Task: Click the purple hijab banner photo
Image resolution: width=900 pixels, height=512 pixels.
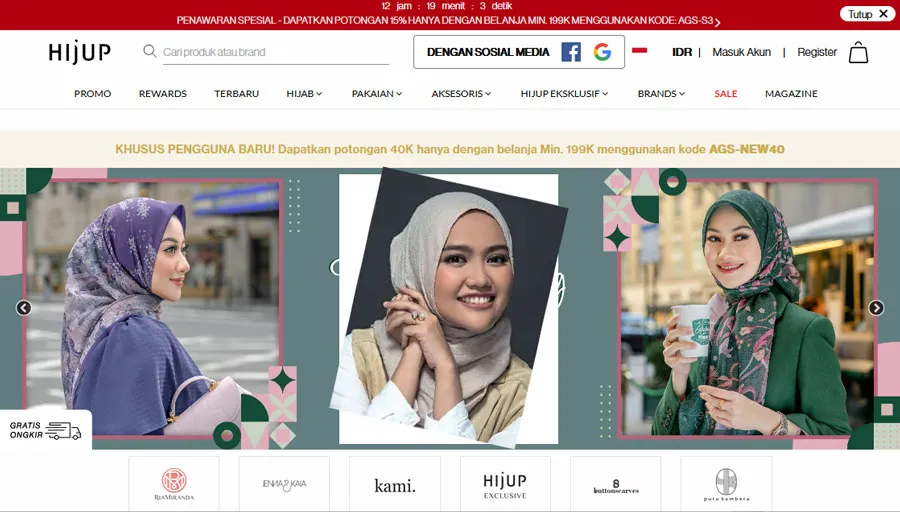Action: point(155,308)
